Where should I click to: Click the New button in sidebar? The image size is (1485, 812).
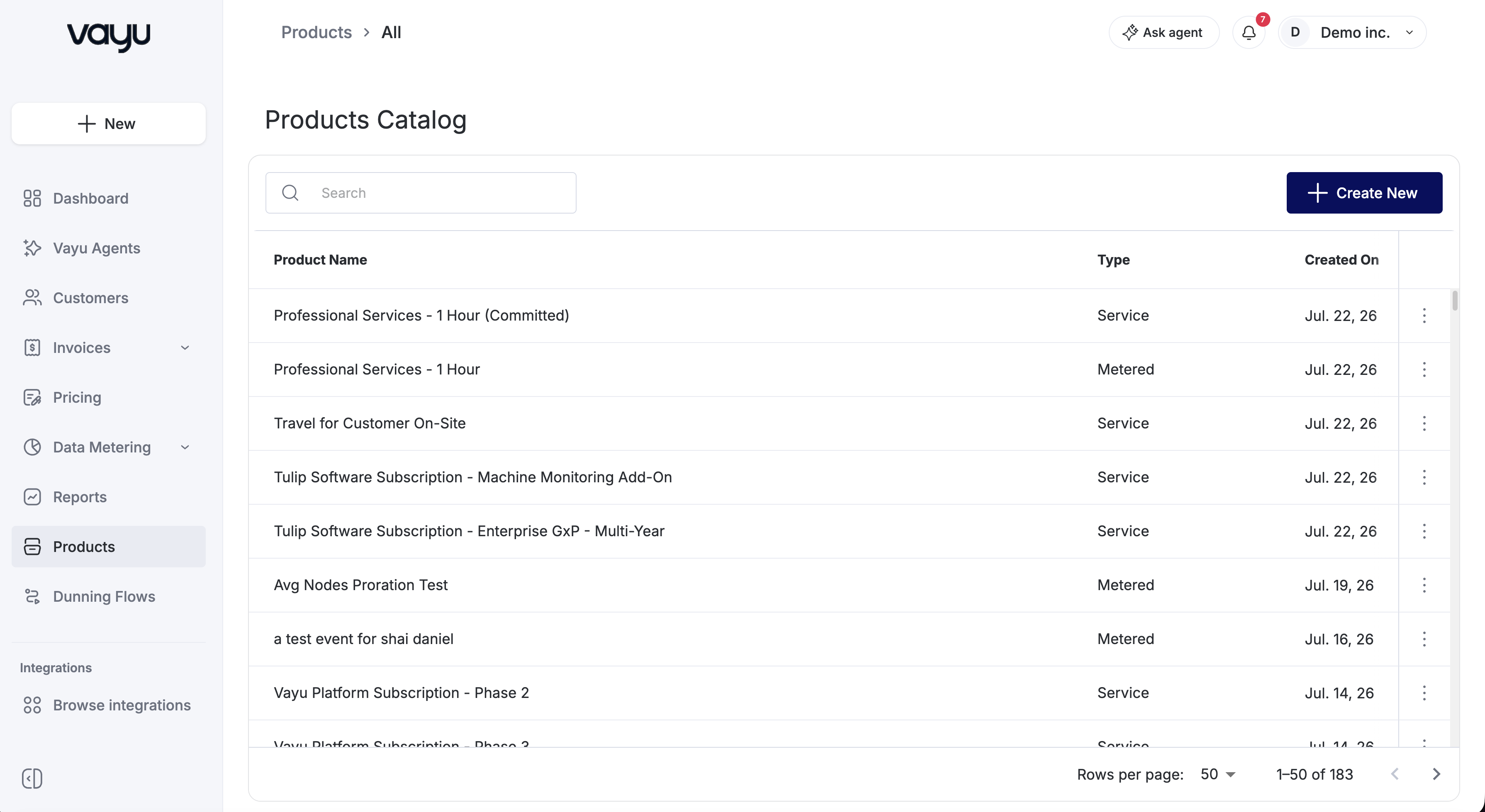108,123
